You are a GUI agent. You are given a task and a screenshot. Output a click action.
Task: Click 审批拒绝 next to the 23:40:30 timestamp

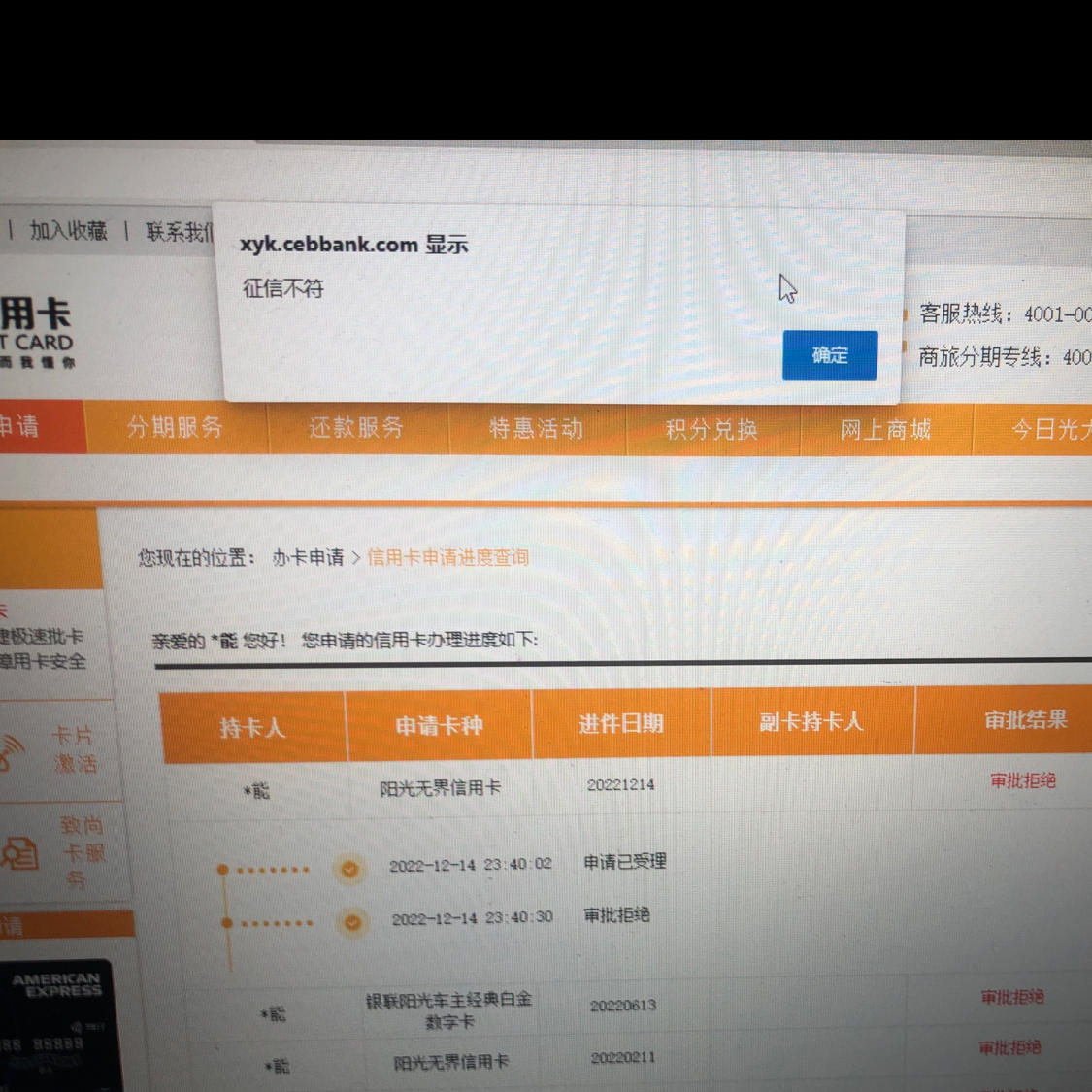click(x=617, y=915)
